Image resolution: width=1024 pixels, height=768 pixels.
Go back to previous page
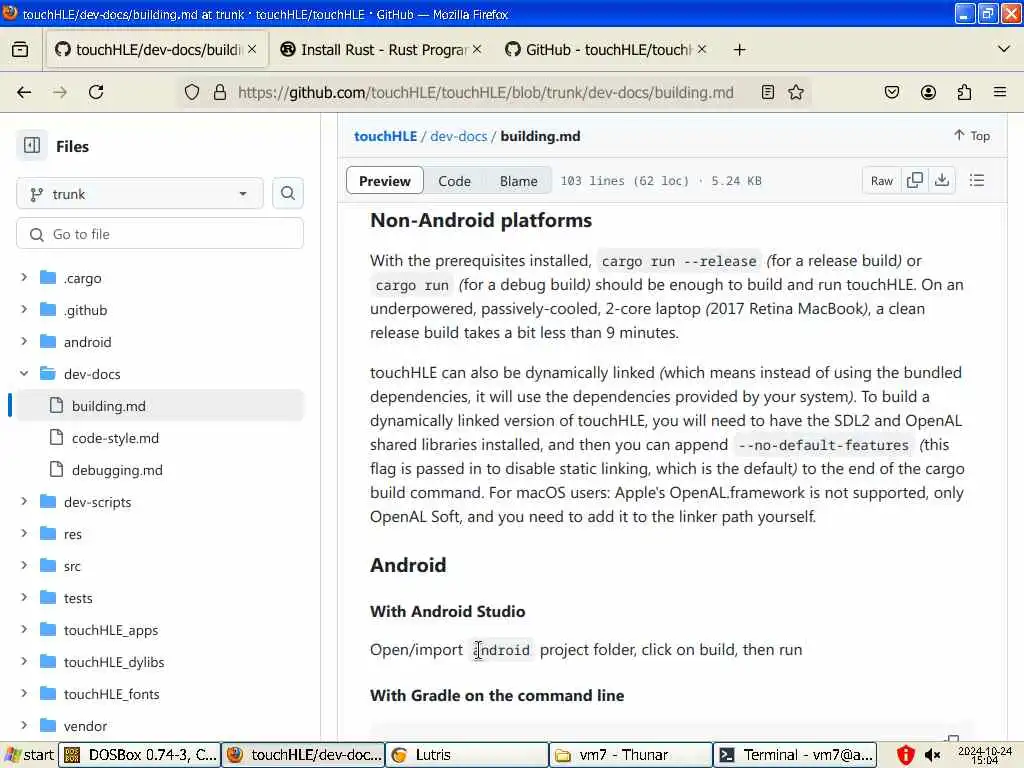point(24,92)
